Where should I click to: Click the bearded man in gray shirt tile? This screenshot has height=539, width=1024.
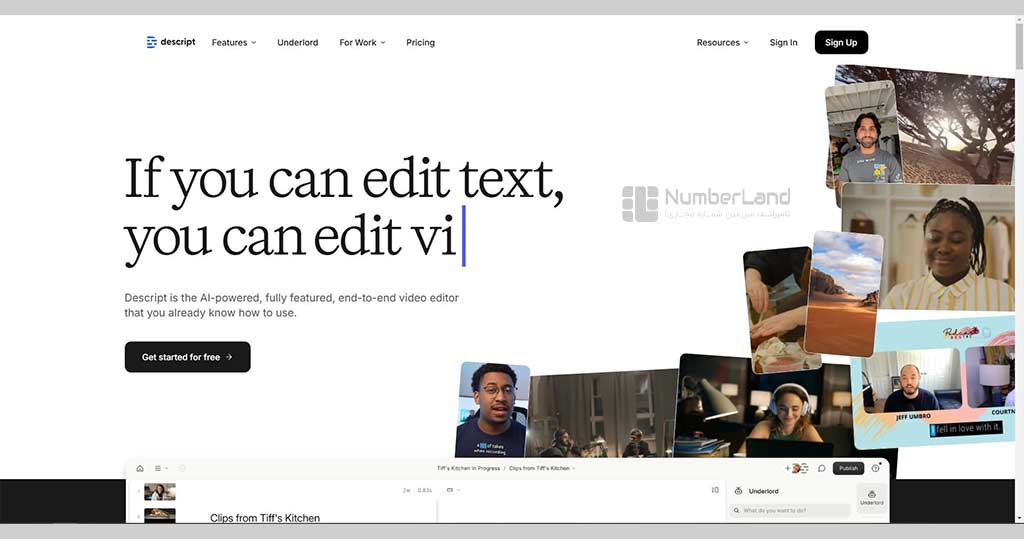[863, 133]
